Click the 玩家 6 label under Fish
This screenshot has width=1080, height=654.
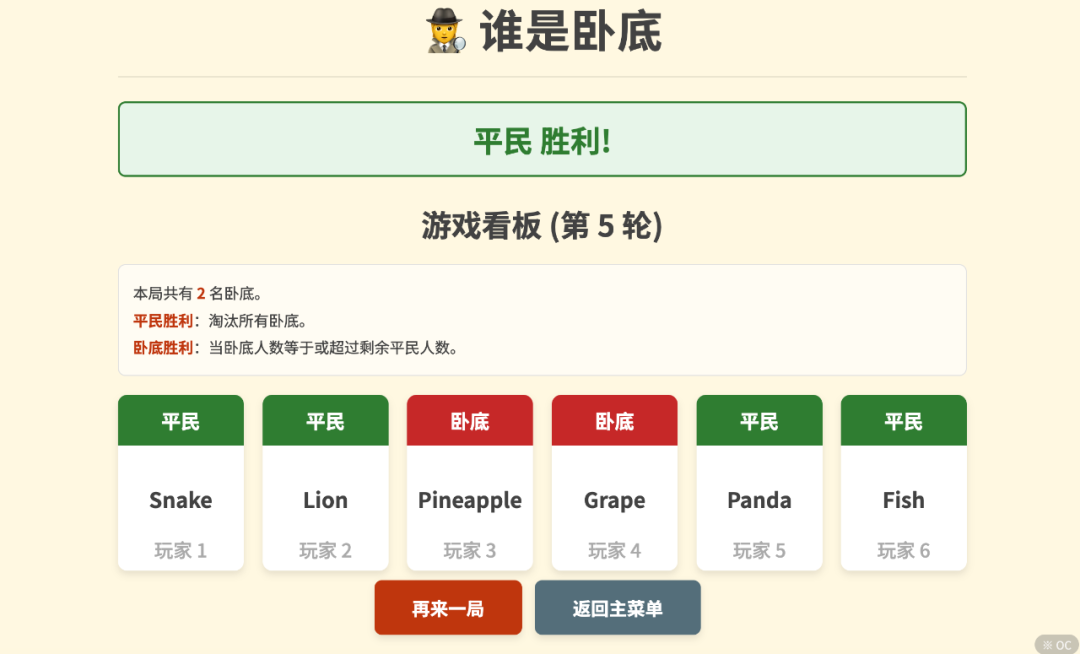point(903,549)
